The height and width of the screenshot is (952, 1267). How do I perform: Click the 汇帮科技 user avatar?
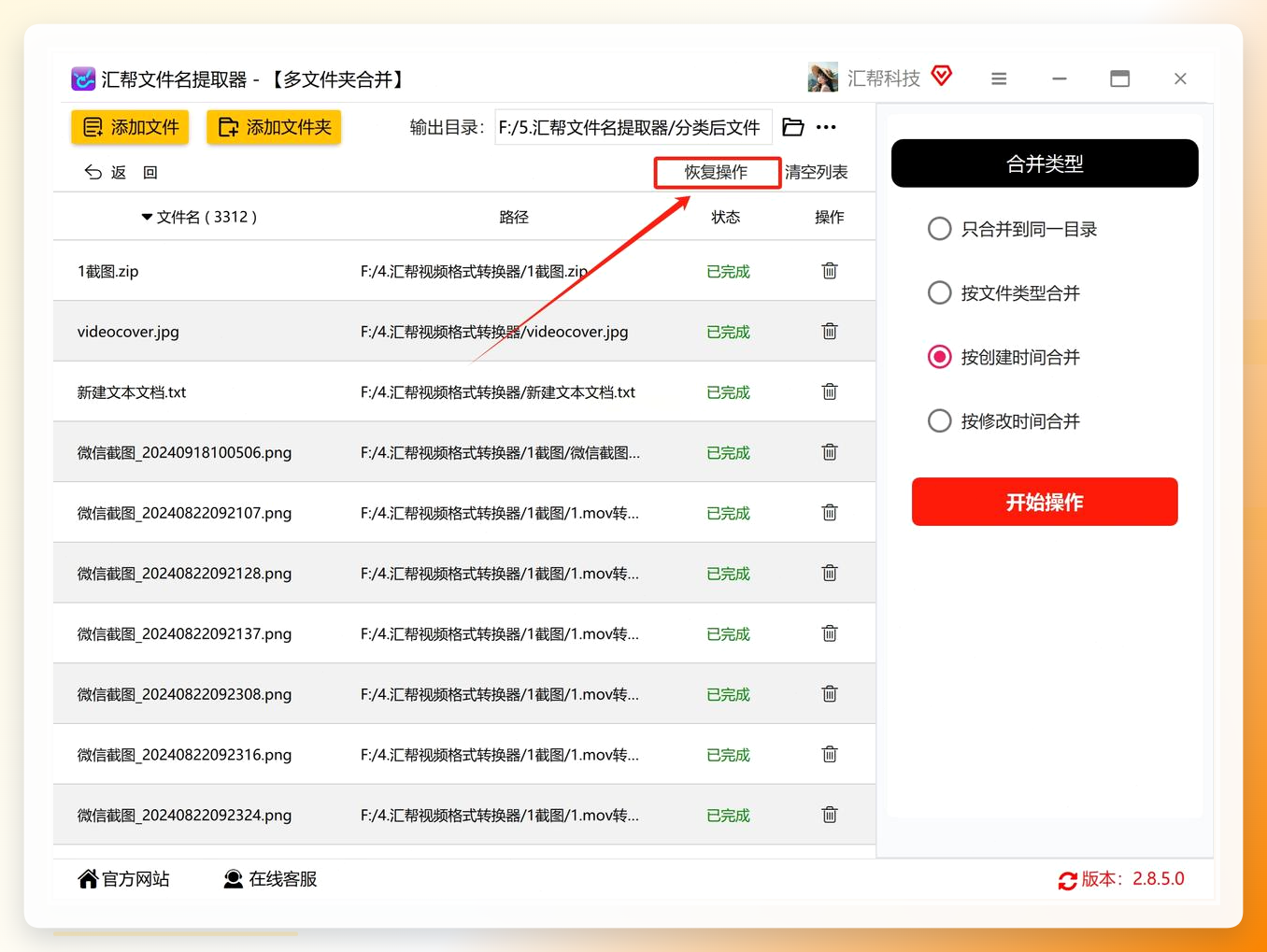point(823,78)
